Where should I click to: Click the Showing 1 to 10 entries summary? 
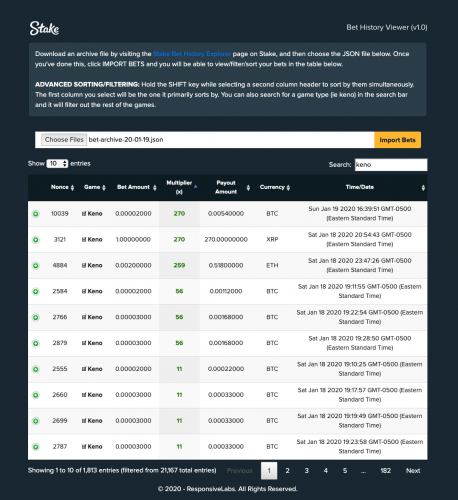[122, 471]
